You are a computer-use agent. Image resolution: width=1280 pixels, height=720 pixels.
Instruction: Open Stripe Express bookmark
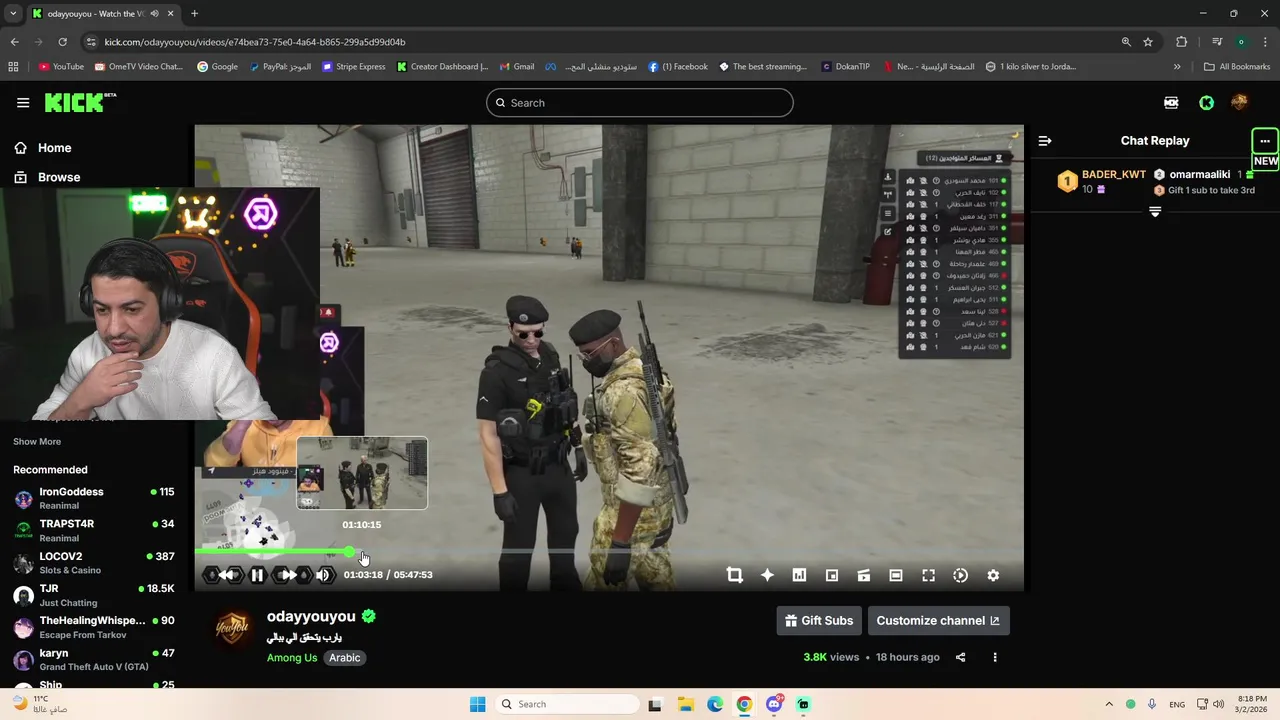tap(353, 67)
